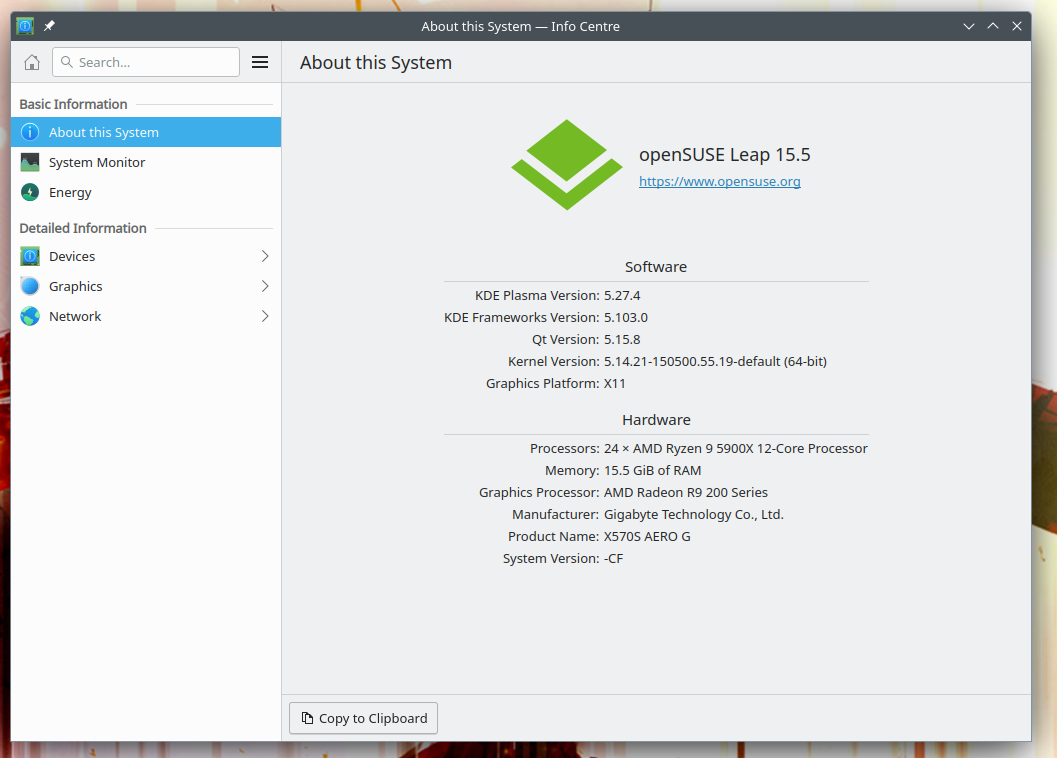This screenshot has height=758, width=1057.
Task: Click the System Monitor icon
Action: tap(30, 163)
